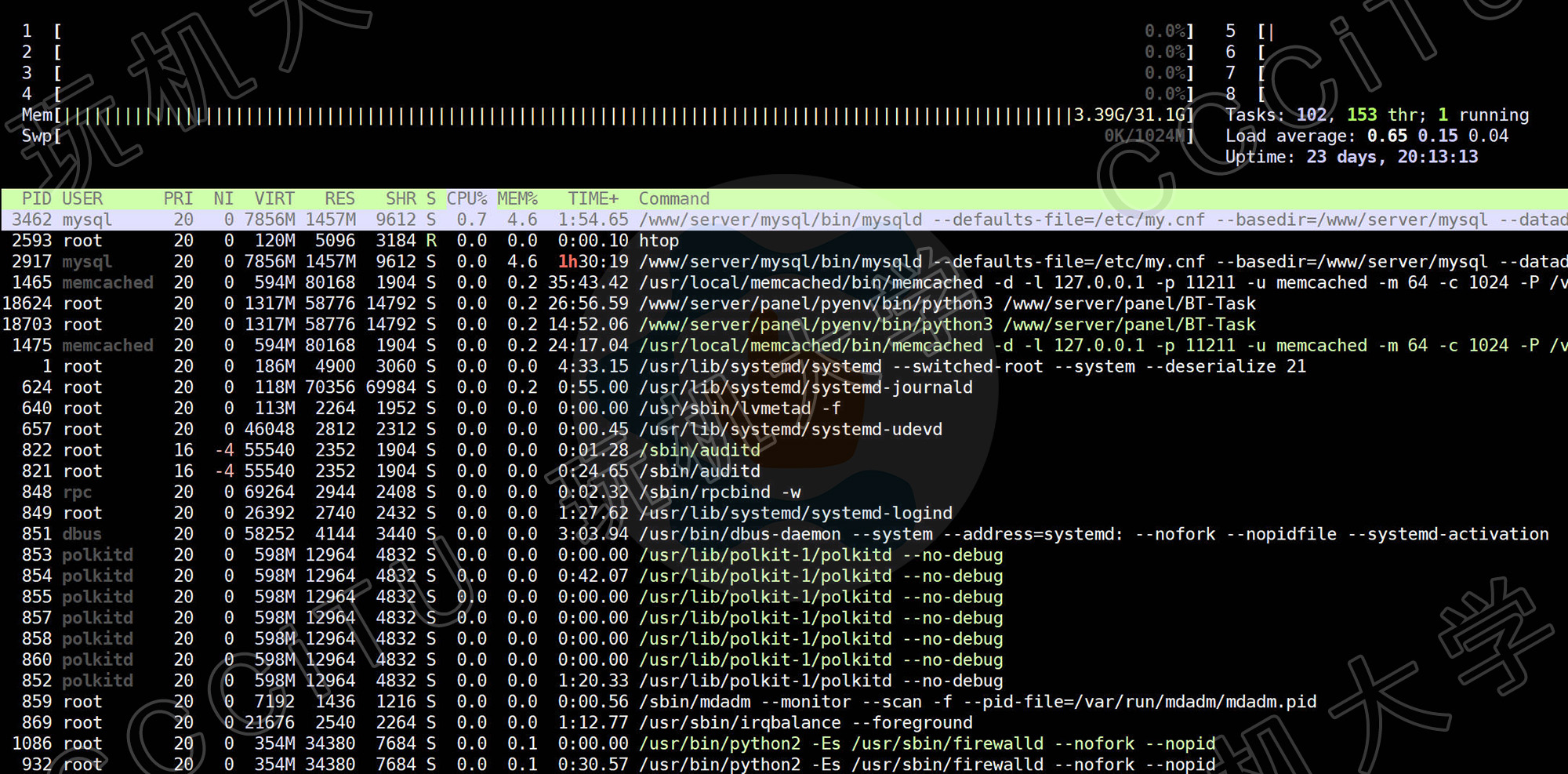Sort by the MEM% column header
This screenshot has height=774, width=1568.
(517, 199)
